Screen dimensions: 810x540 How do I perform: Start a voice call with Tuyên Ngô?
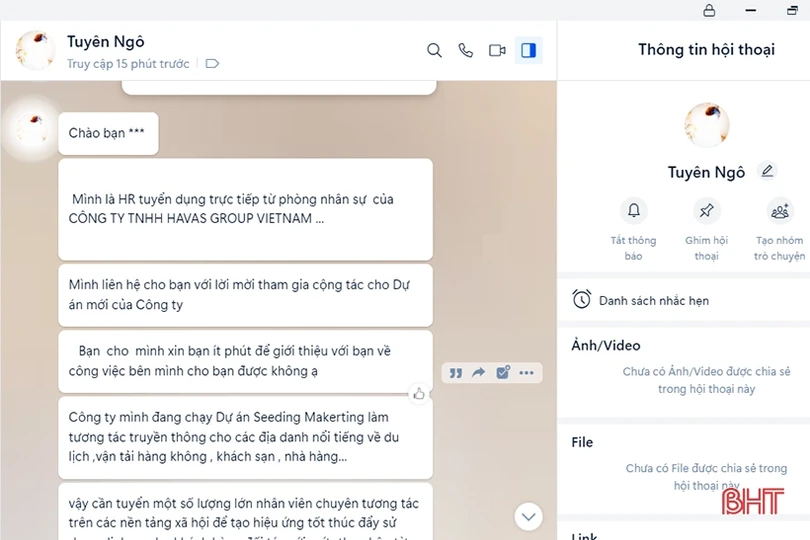coord(465,50)
